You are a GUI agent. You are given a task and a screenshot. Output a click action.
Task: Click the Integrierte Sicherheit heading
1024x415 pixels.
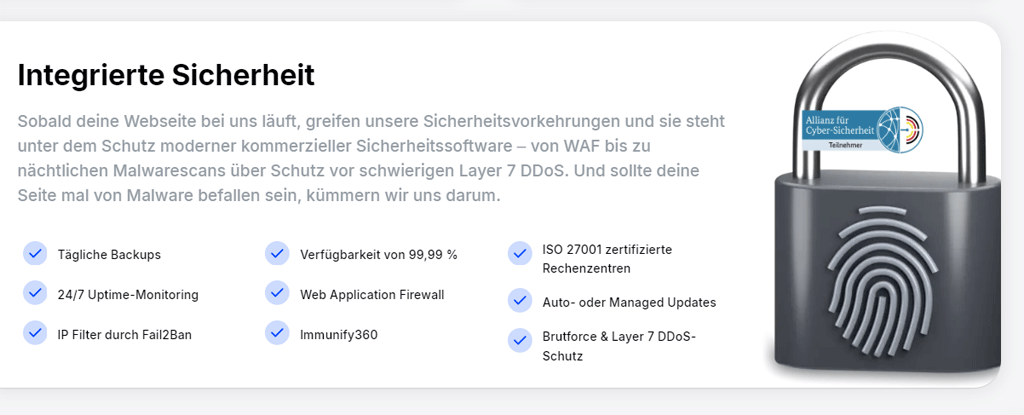(x=166, y=75)
